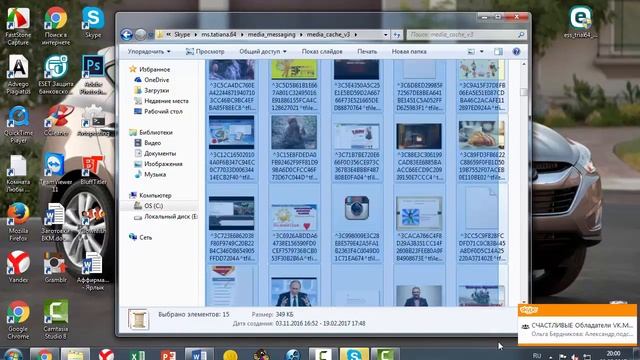Open 'Рабочий стол' in navigation pane
Screen dimensions: 640x360
click(163, 111)
